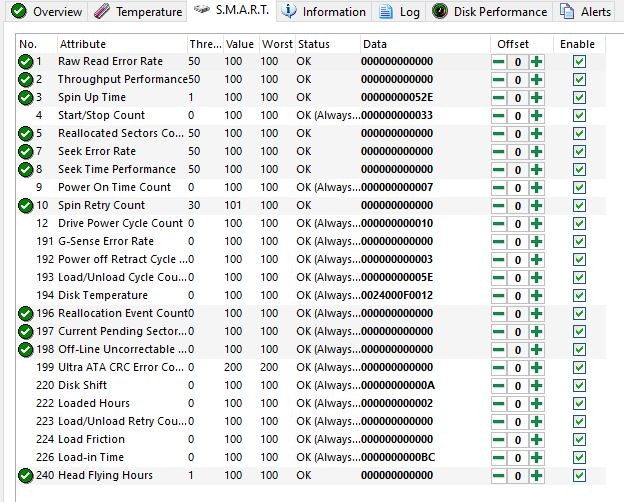Click the offset value field for Disk Shift
The width and height of the screenshot is (624, 502).
pos(518,386)
